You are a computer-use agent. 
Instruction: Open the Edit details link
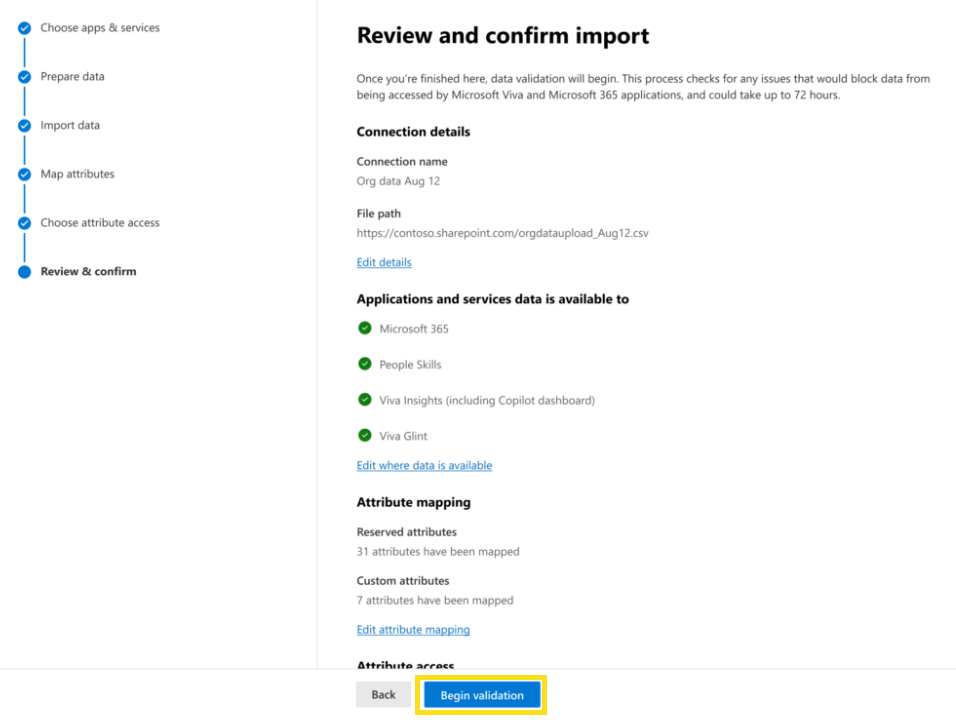pos(384,262)
